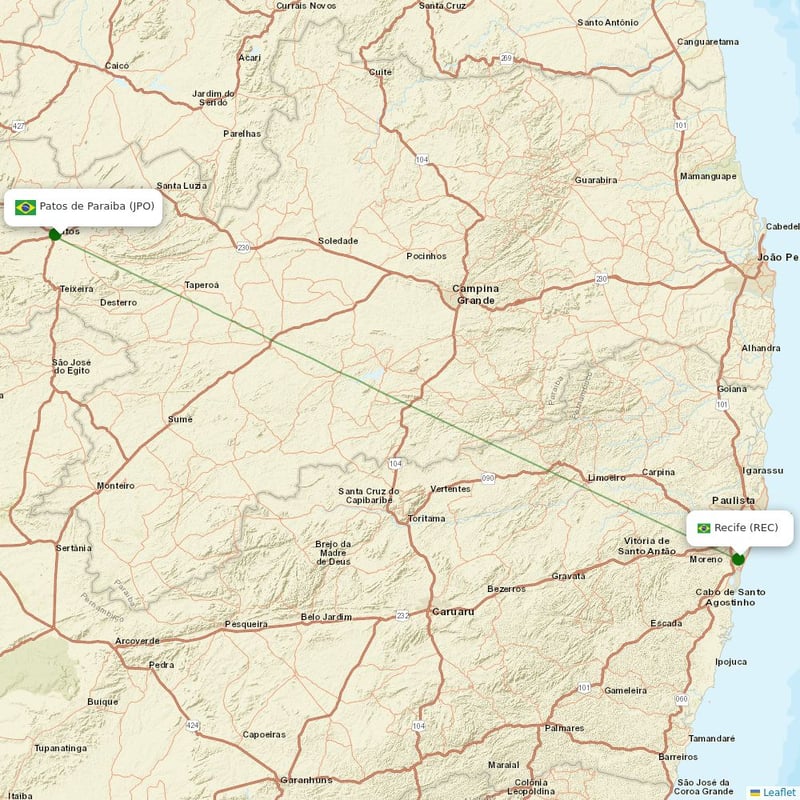Click the Capoeiras town label
Image resolution: width=800 pixels, height=800 pixels.
click(x=264, y=735)
